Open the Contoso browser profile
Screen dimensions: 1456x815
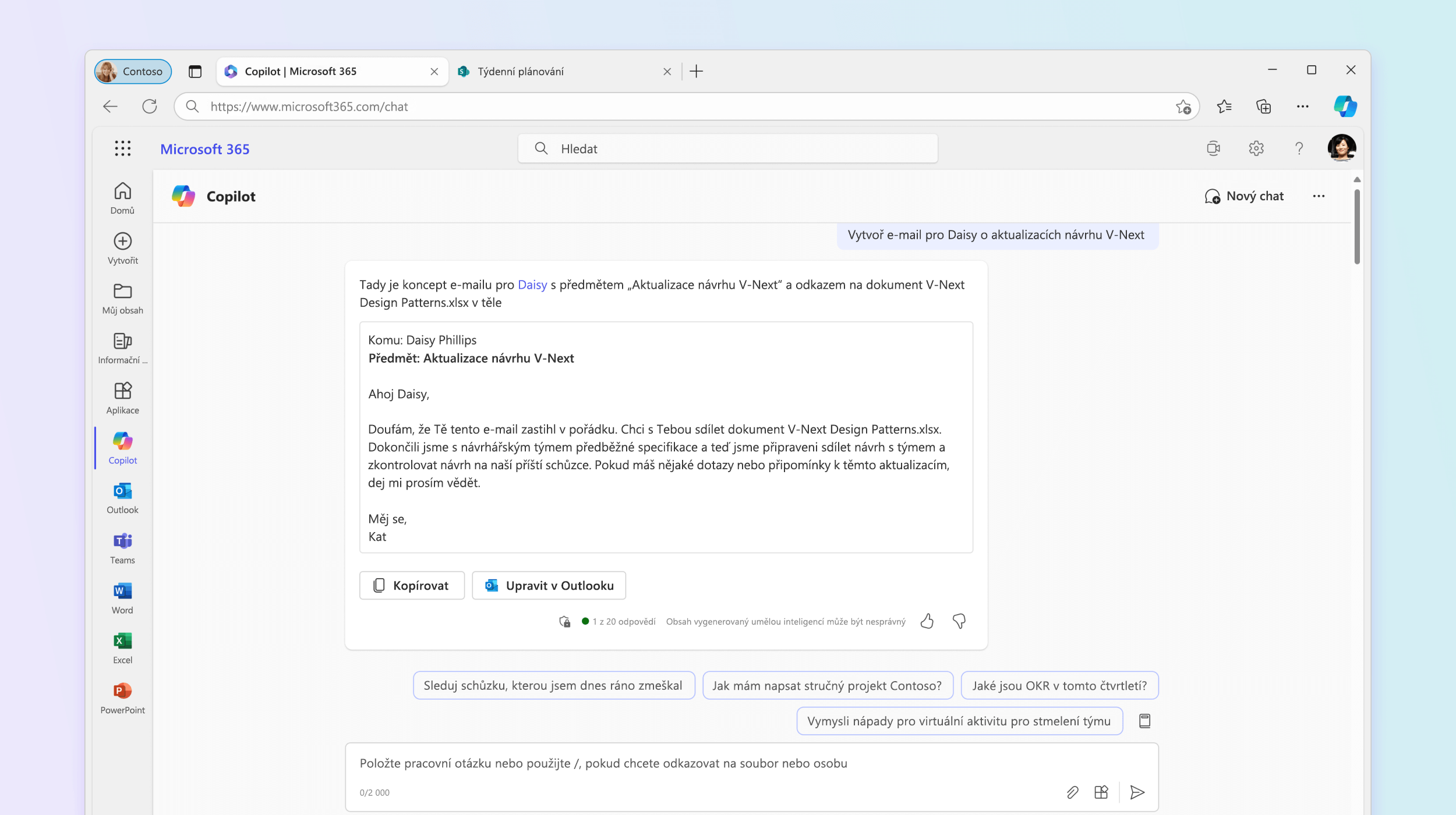click(133, 72)
